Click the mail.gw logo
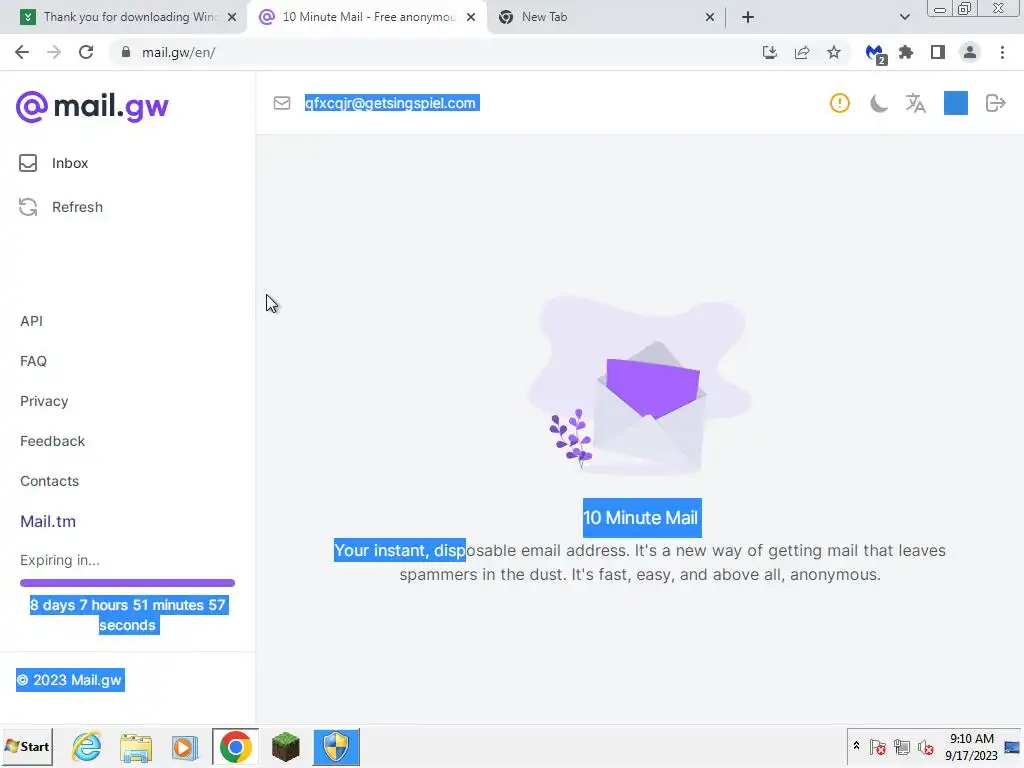 pyautogui.click(x=92, y=106)
